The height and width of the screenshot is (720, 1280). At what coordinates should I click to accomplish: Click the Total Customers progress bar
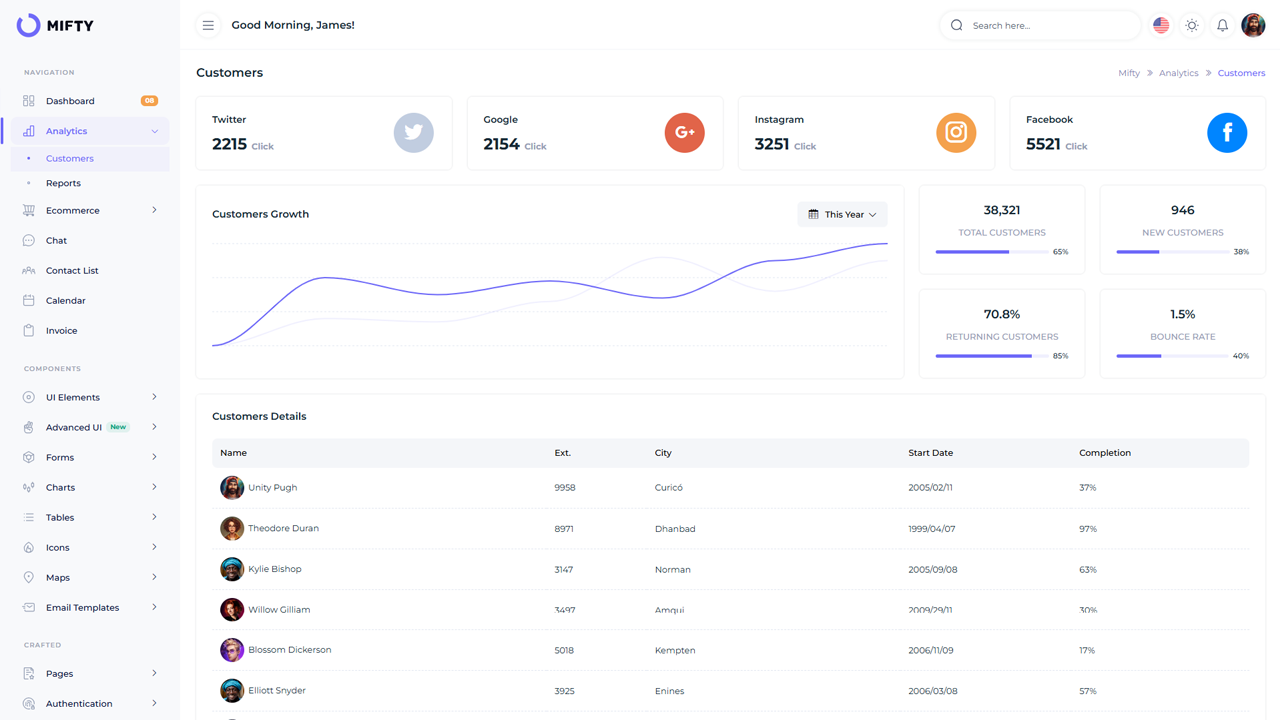coord(972,252)
